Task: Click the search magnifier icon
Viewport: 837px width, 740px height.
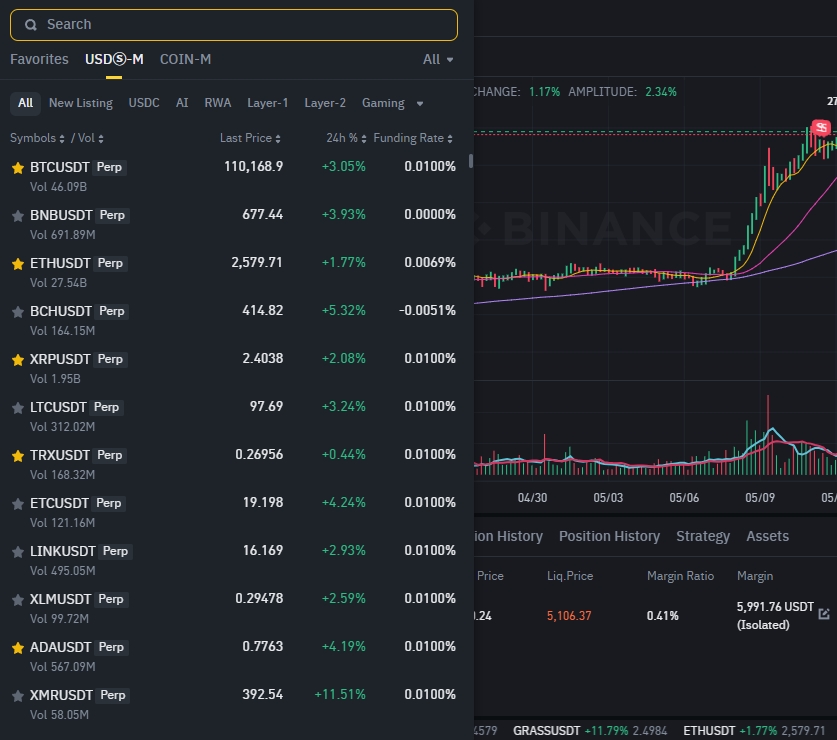Action: click(31, 25)
